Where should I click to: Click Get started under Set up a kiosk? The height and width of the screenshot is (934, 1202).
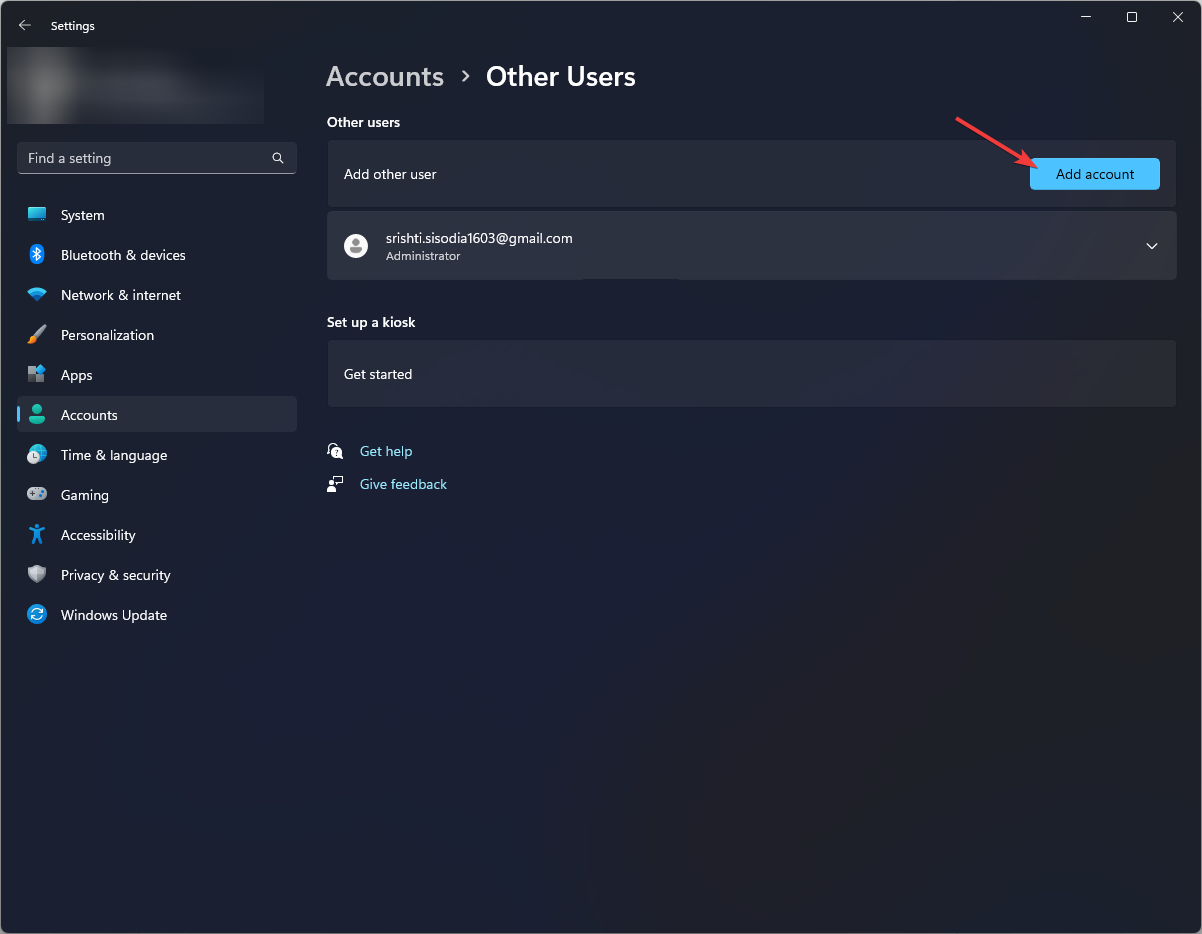(378, 374)
